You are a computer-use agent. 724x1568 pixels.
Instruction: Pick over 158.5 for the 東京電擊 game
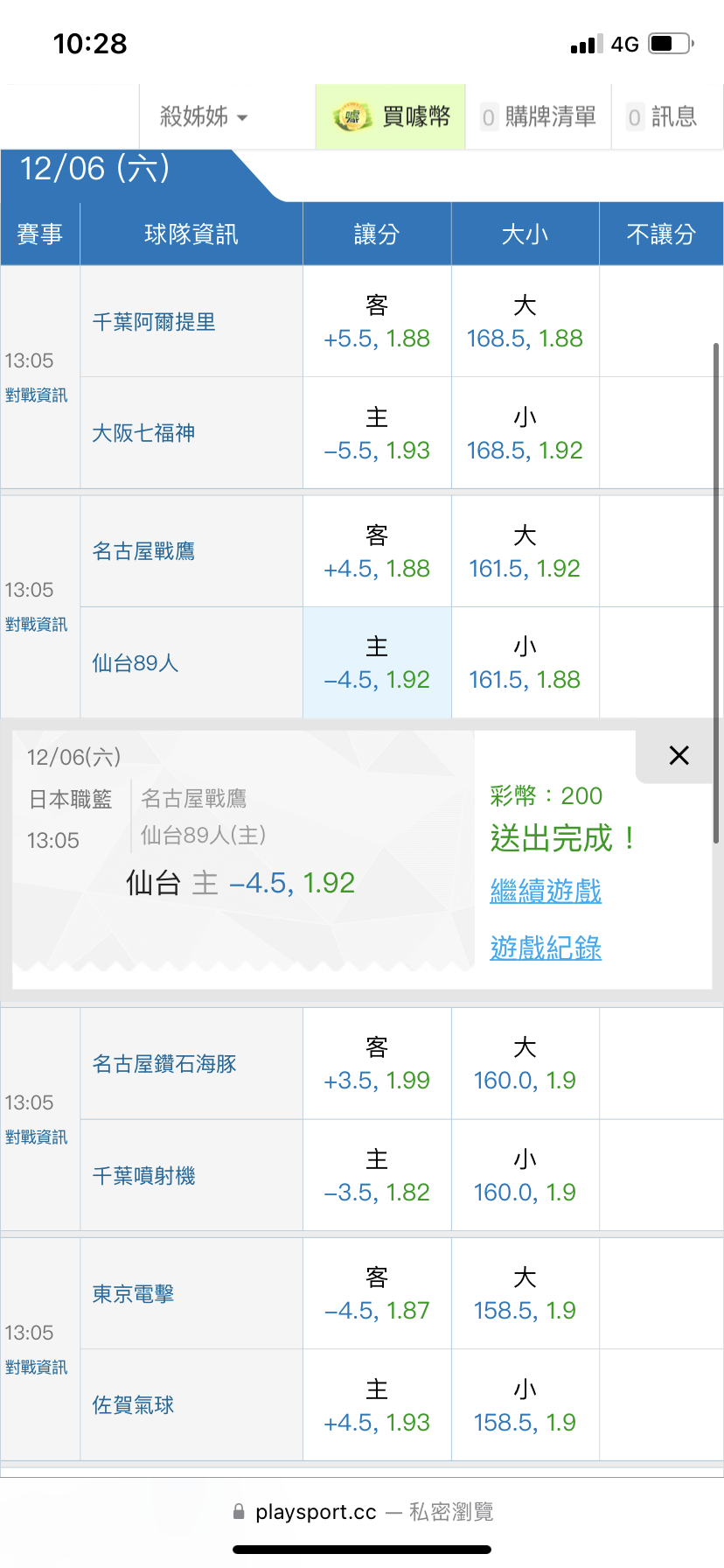click(x=525, y=1294)
